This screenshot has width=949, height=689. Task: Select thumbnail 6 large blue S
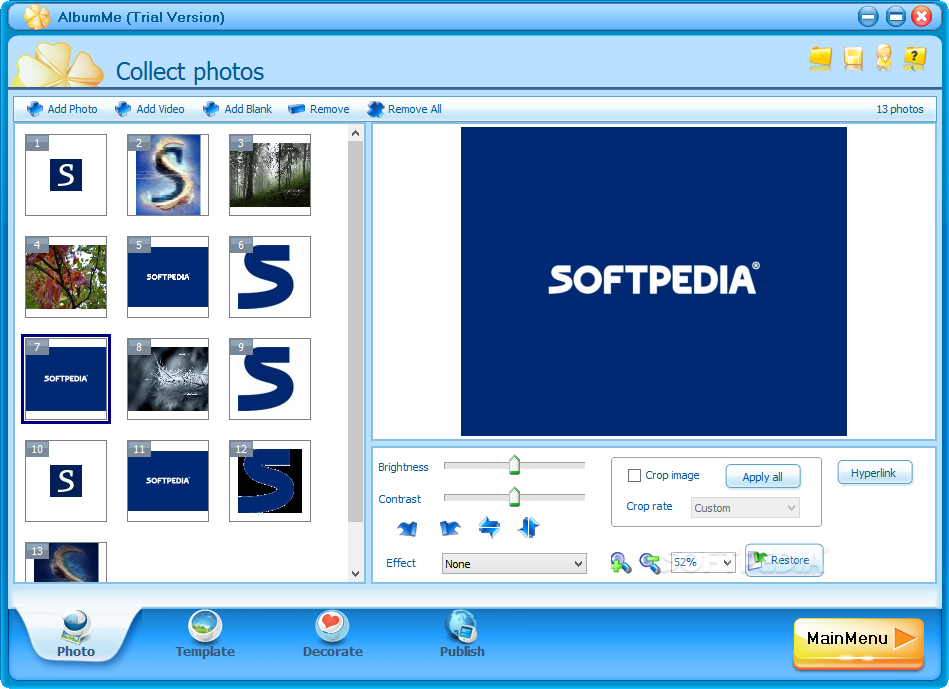pos(270,277)
